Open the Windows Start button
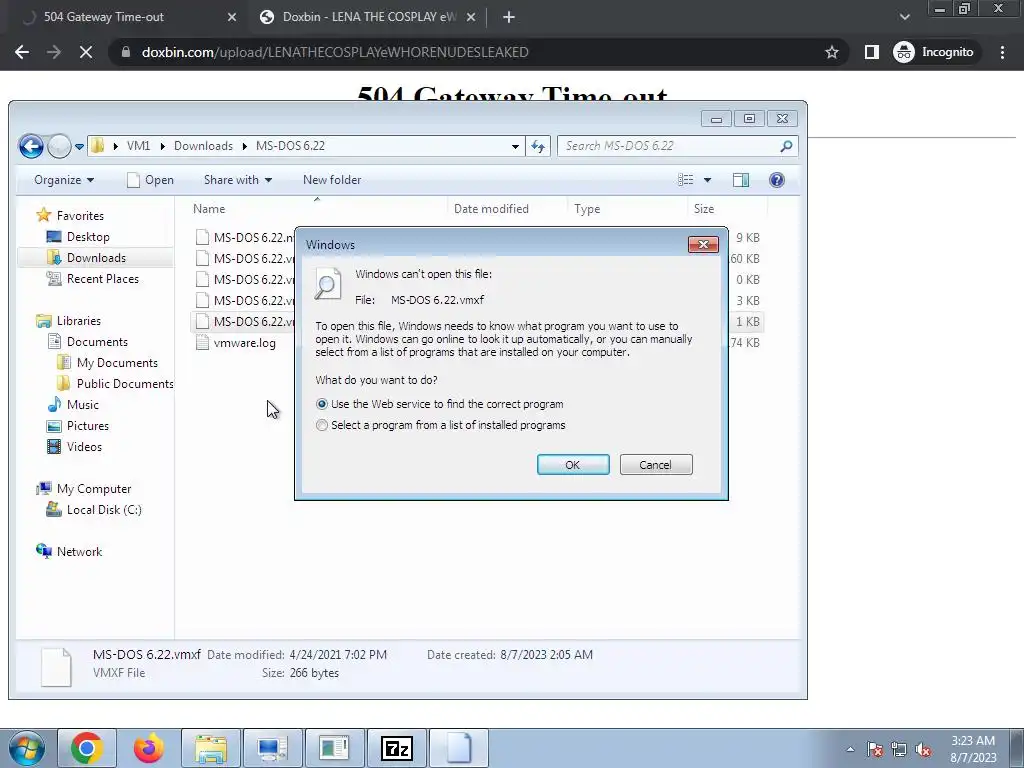1024x768 pixels. [x=27, y=748]
